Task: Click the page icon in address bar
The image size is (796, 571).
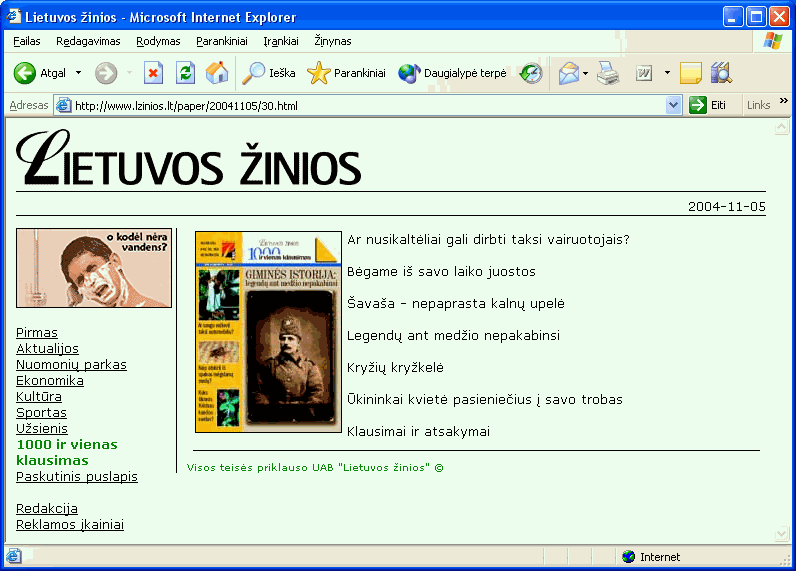Action: pos(63,106)
